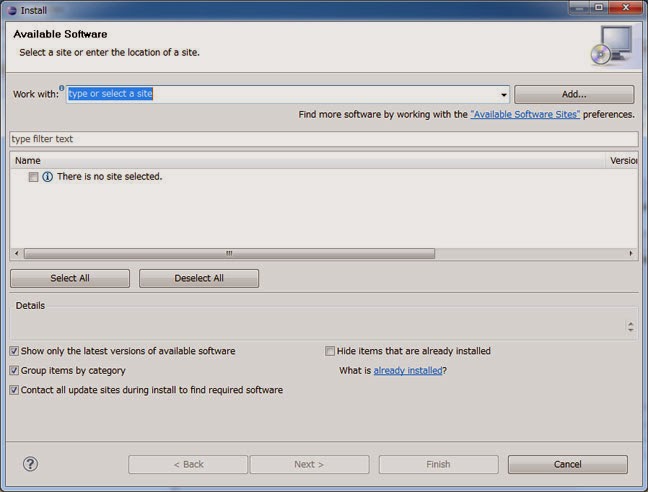Viewport: 648px width, 492px height.
Task: Click the scroll left arrow in software list
Action: 17,253
